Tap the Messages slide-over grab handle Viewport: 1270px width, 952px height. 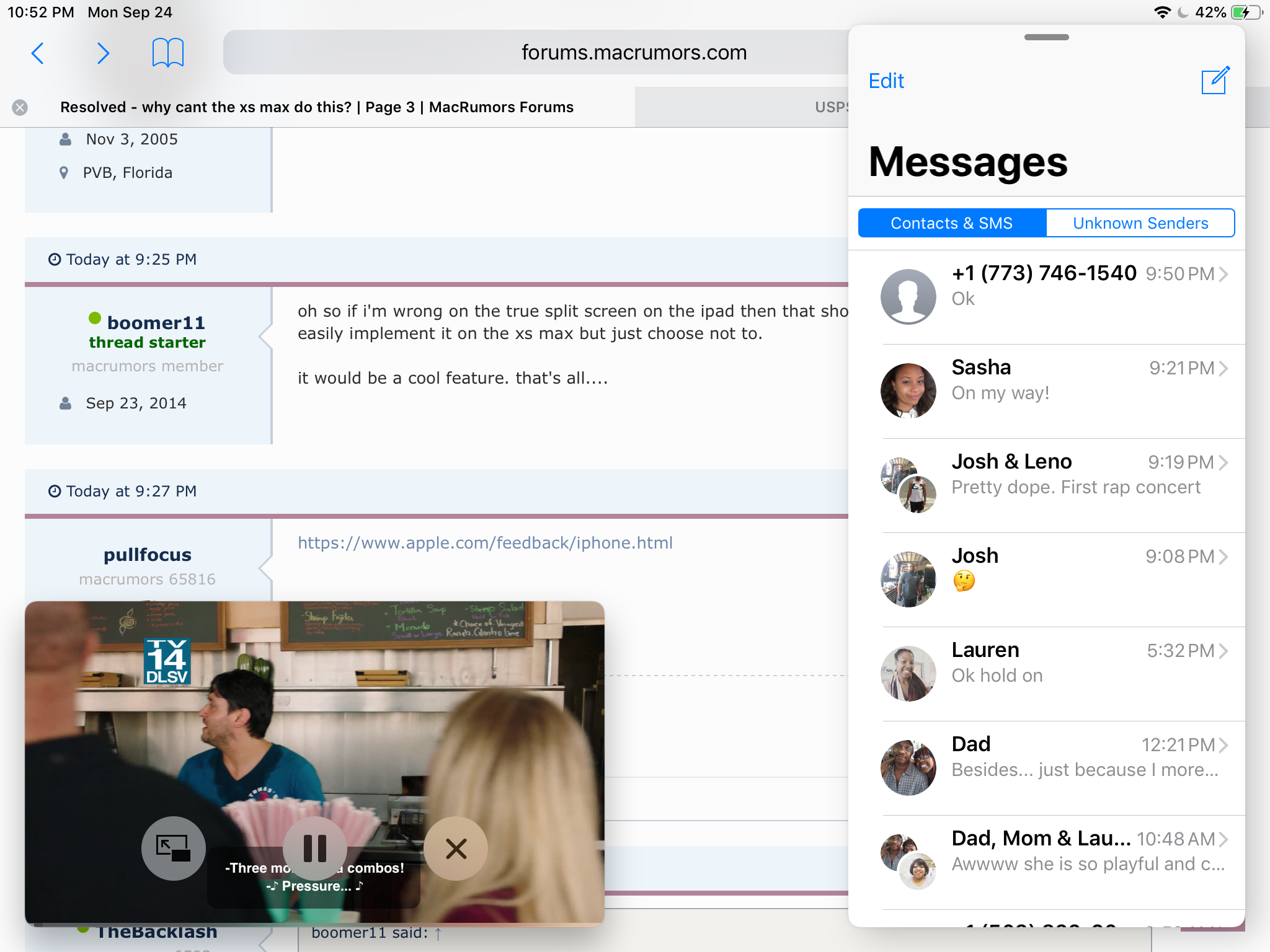click(1046, 37)
